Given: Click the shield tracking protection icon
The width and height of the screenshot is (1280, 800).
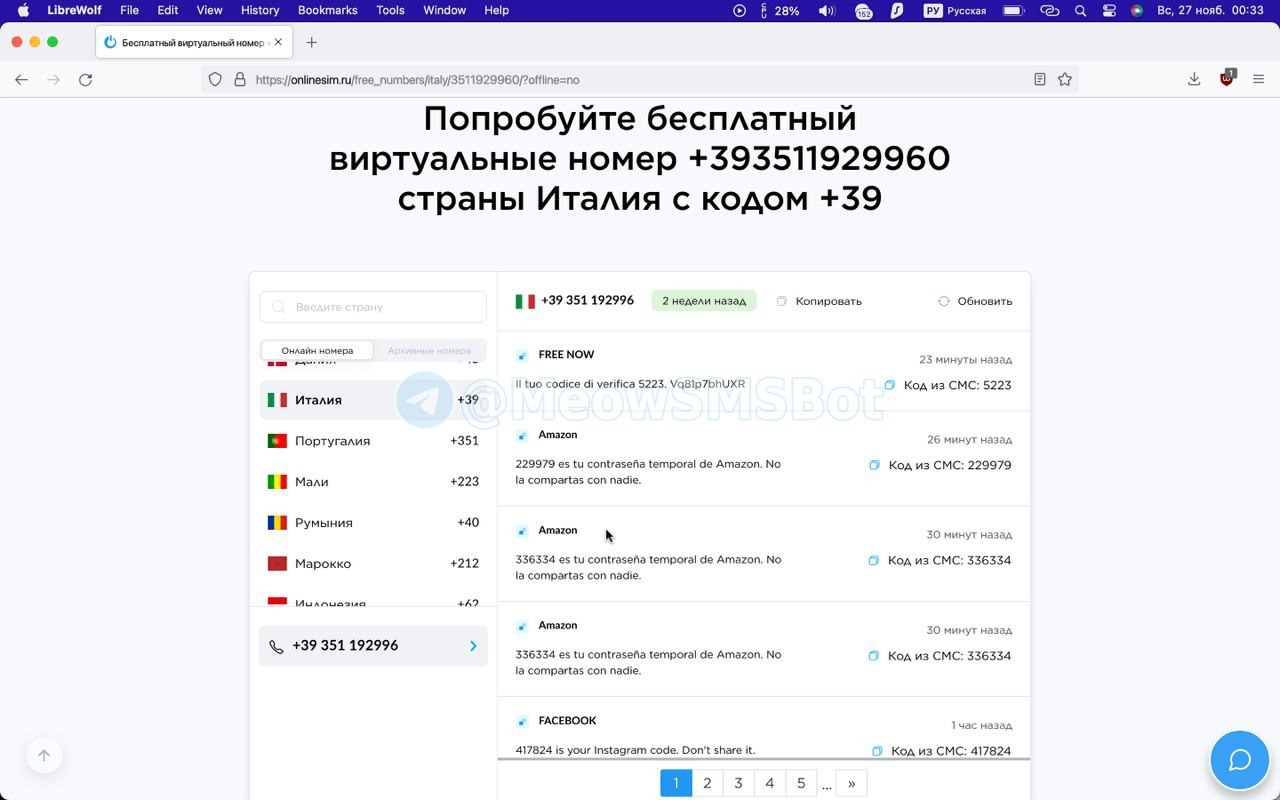Looking at the screenshot, I should point(215,80).
